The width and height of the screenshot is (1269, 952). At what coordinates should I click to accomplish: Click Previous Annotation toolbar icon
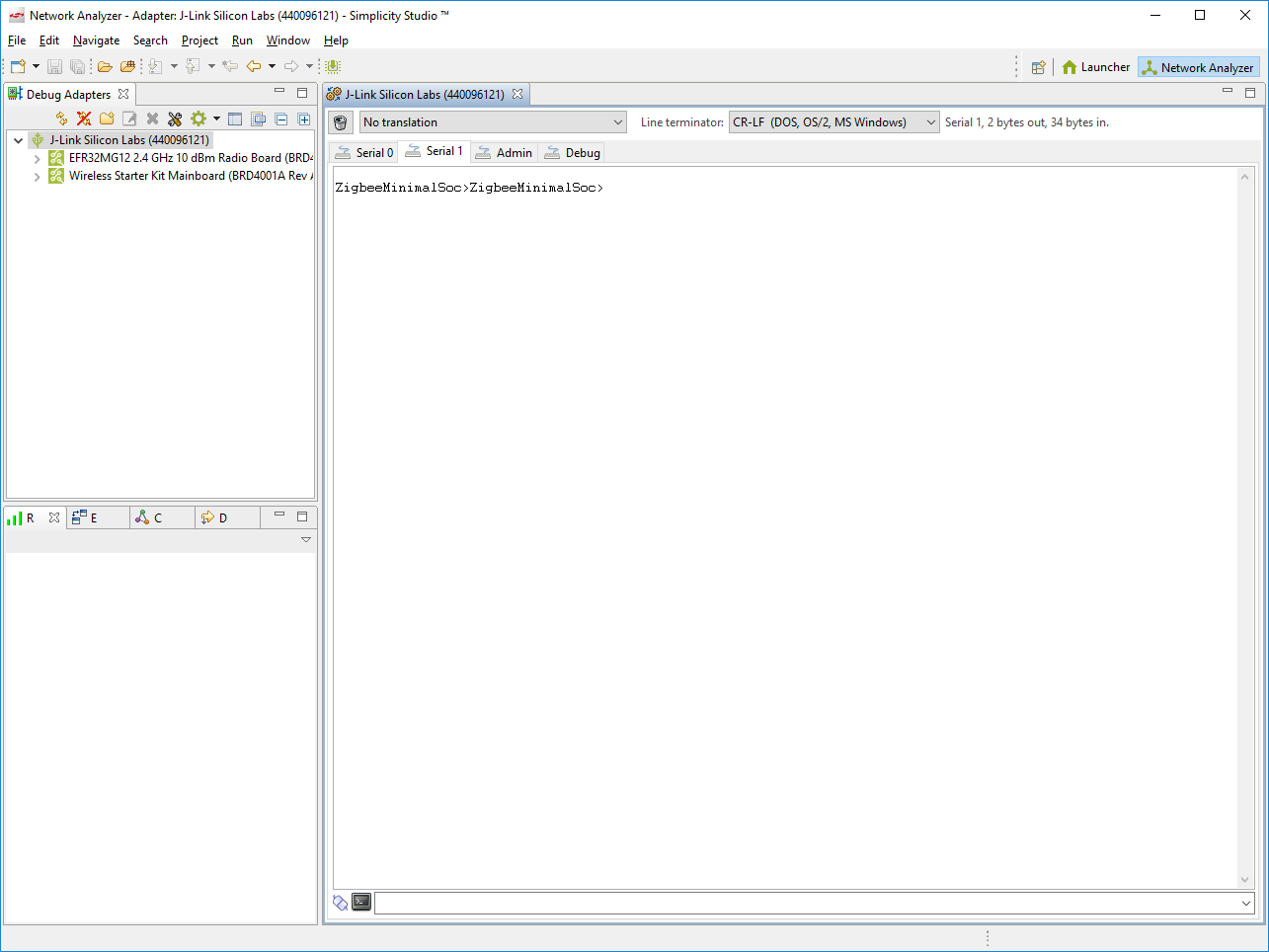193,66
